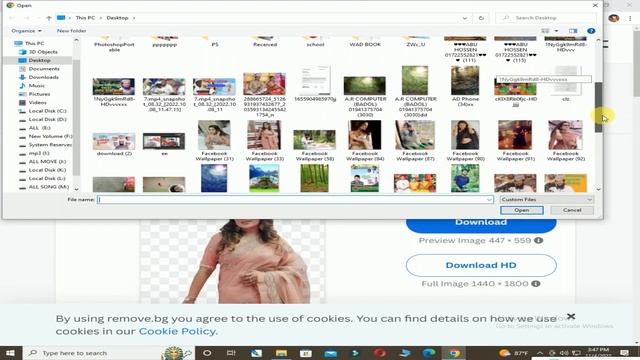Expand the address bar history dropdown
This screenshot has width=640, height=360.
(464, 18)
